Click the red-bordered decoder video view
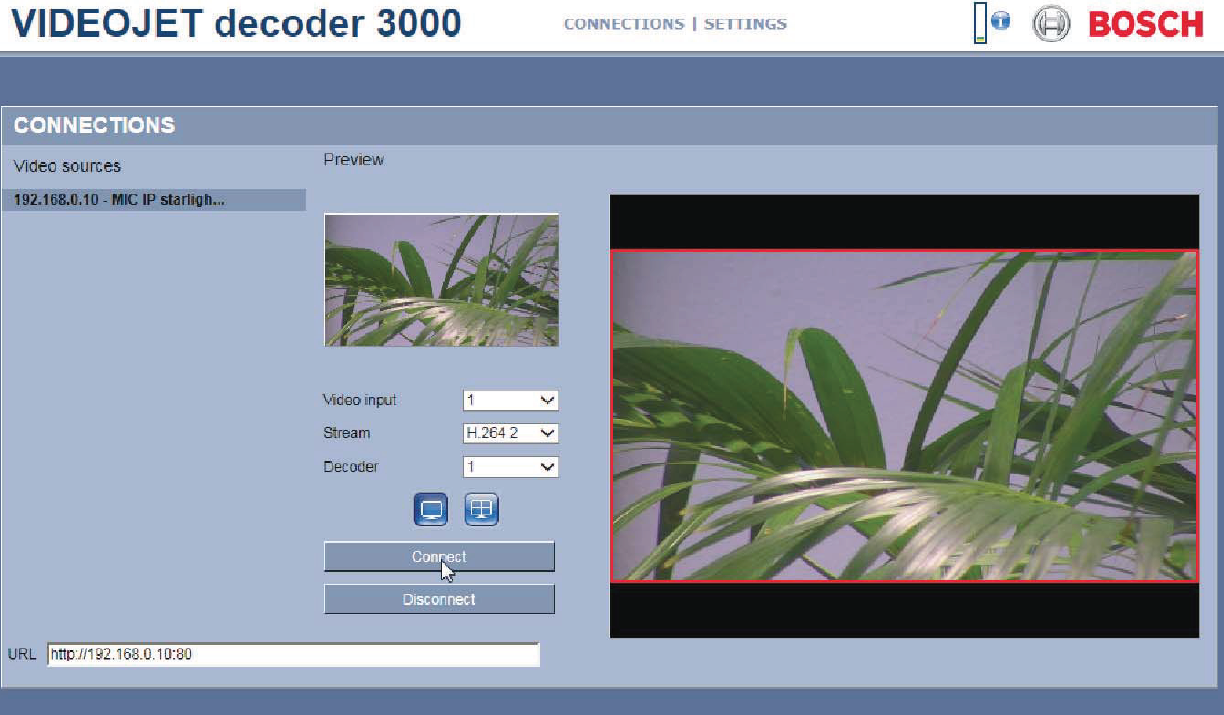Screen dimensions: 1224x715 click(x=904, y=415)
